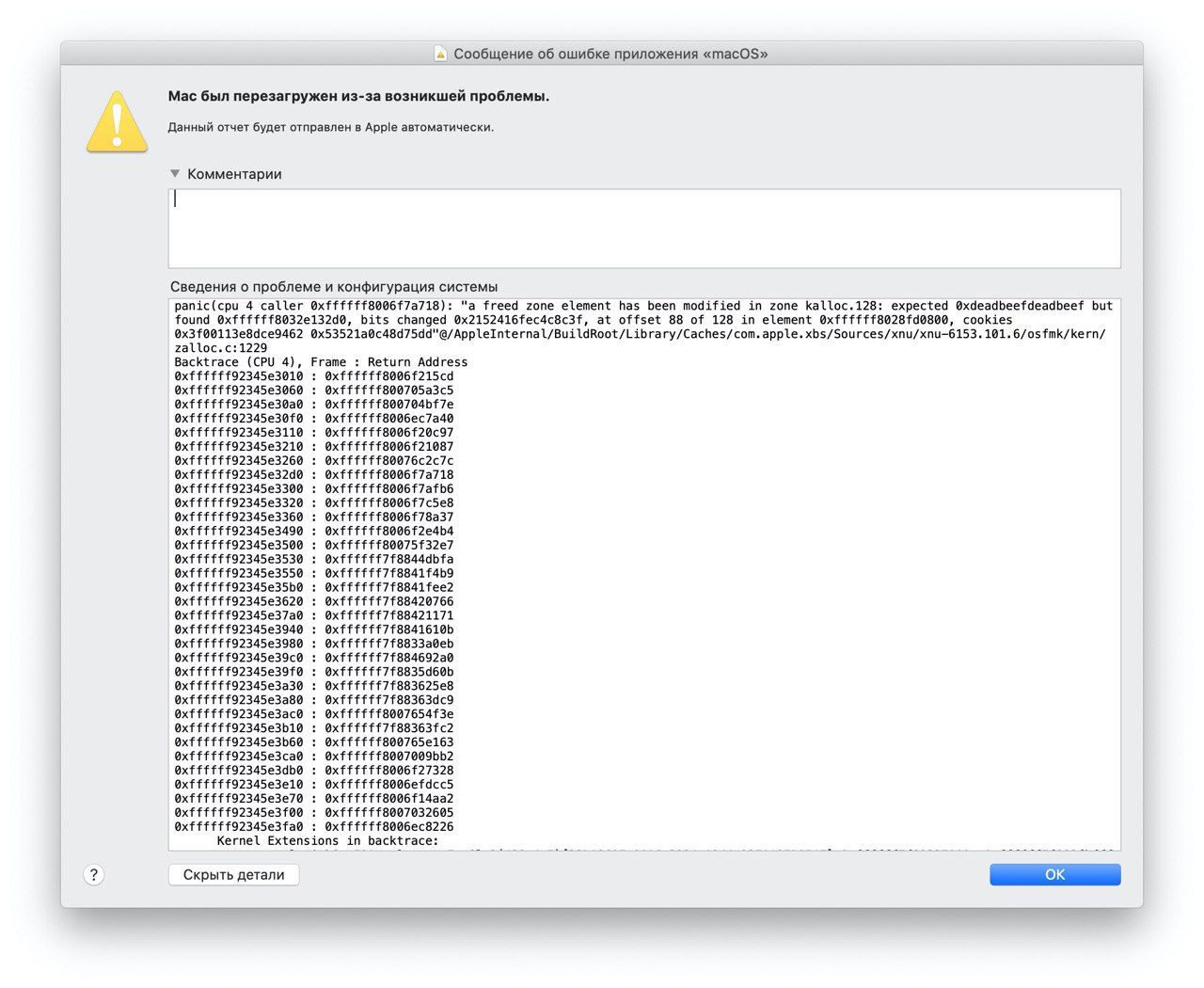Screen dimensions: 1204x988
Task: Click backtrace row ending «0xffffff7f8835d60b»
Action: pos(314,673)
